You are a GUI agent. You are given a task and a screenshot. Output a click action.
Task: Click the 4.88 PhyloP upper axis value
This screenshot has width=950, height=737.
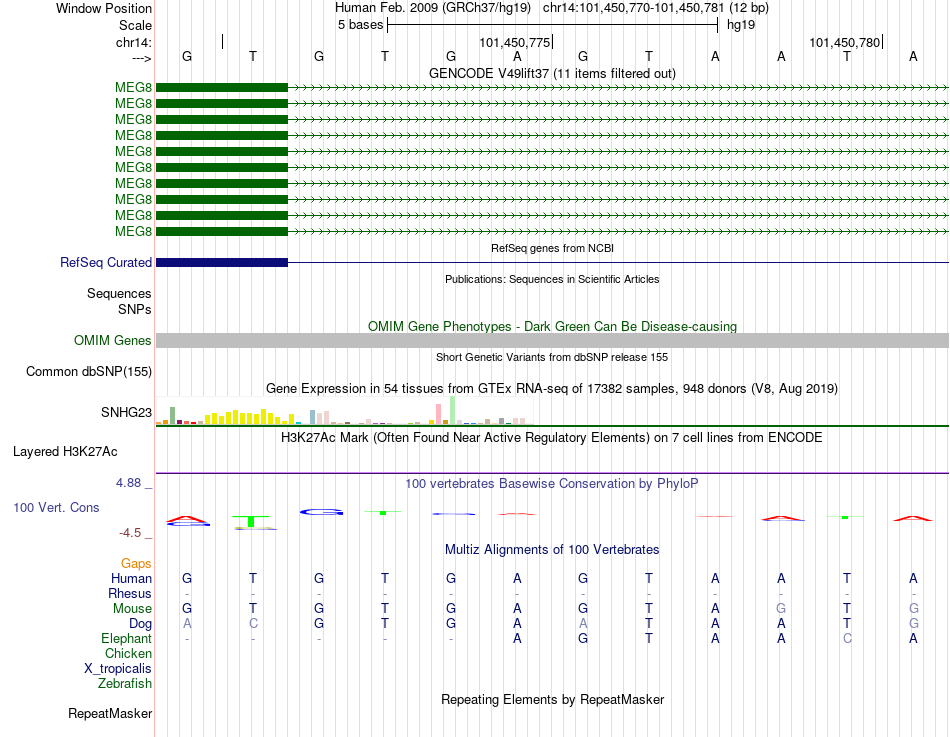(x=128, y=483)
